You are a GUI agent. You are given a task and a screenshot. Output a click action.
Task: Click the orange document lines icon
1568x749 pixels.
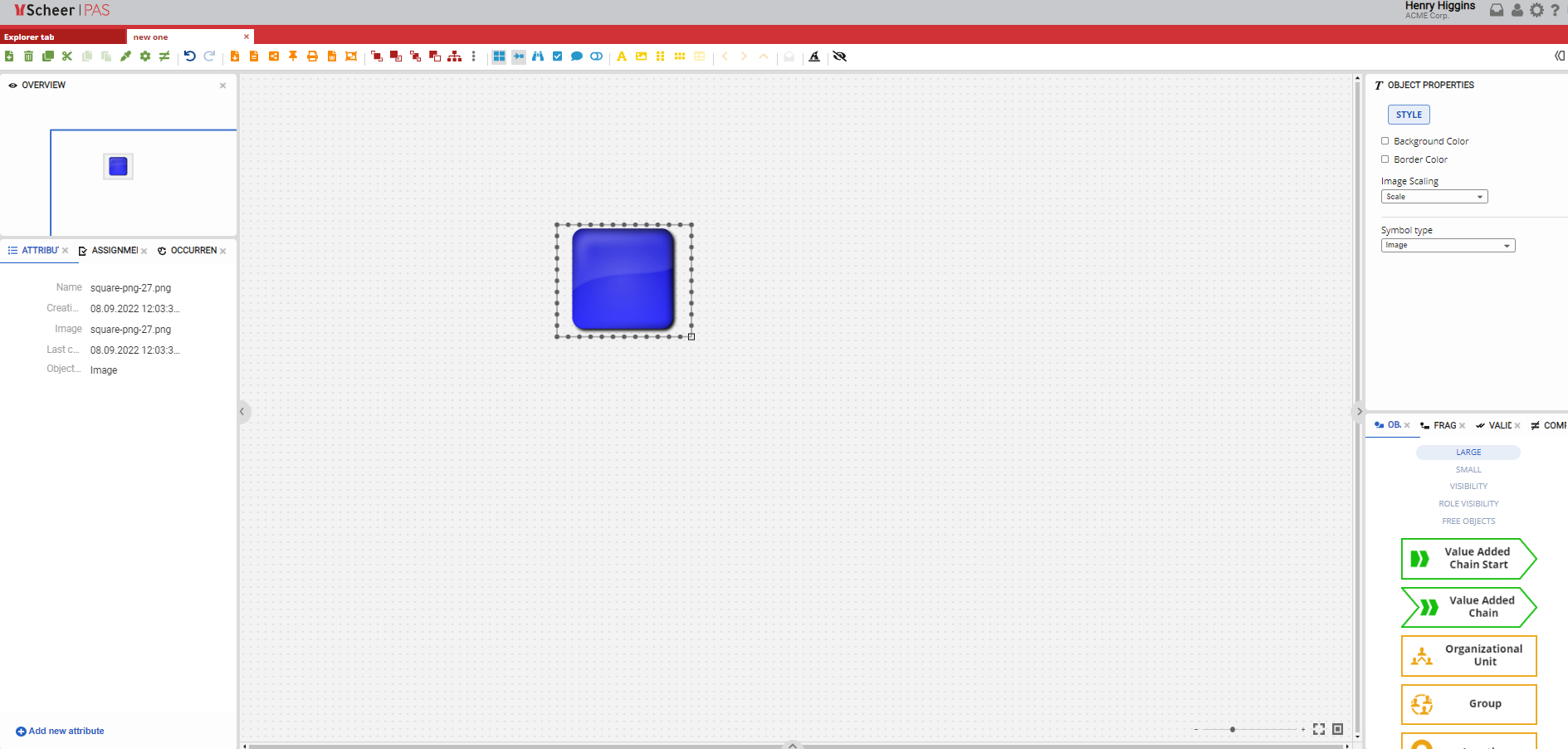point(254,56)
